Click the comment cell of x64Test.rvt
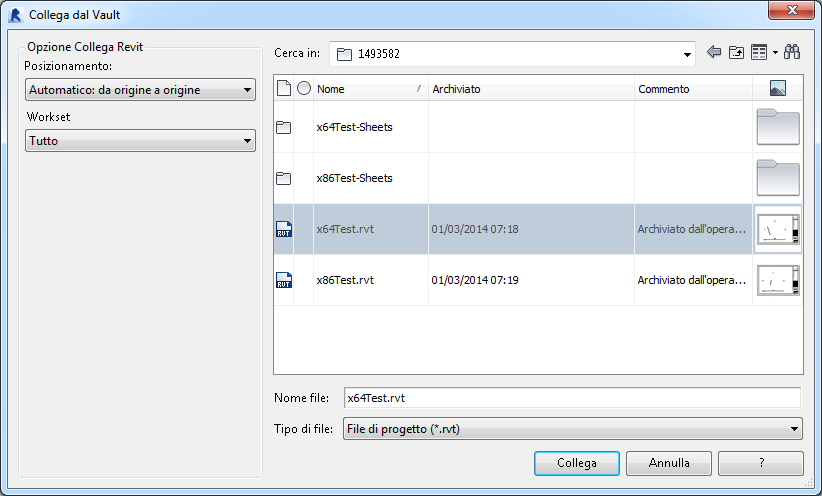The image size is (822, 496). click(692, 229)
